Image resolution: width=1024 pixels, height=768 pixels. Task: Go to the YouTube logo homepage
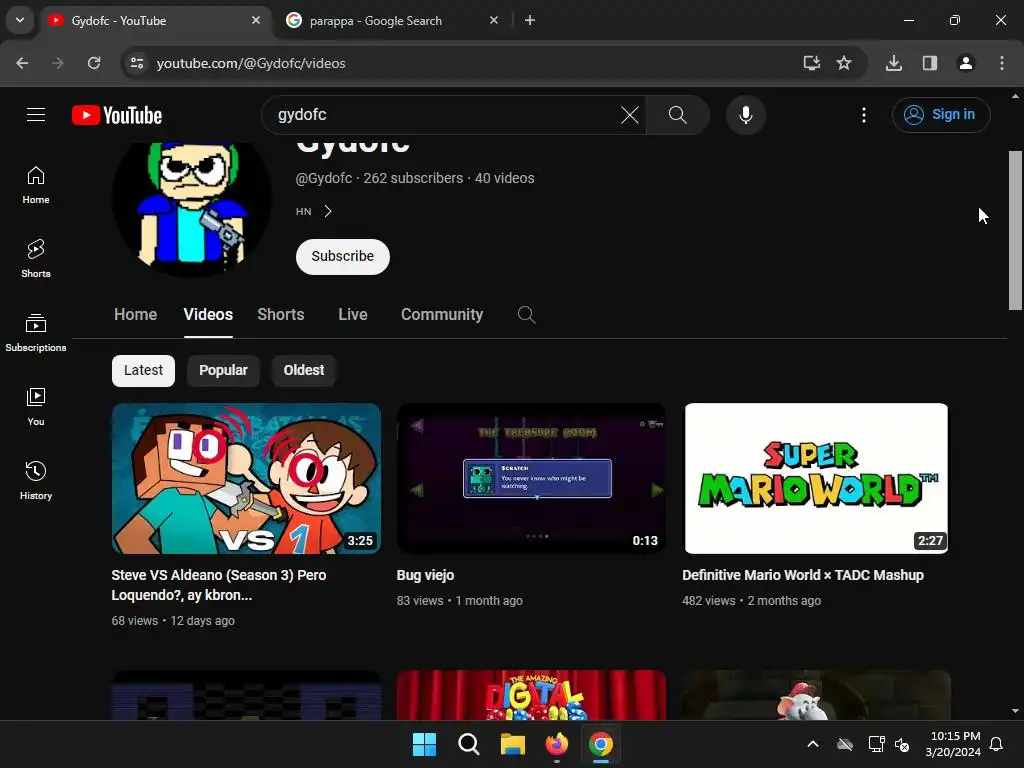[x=117, y=115]
